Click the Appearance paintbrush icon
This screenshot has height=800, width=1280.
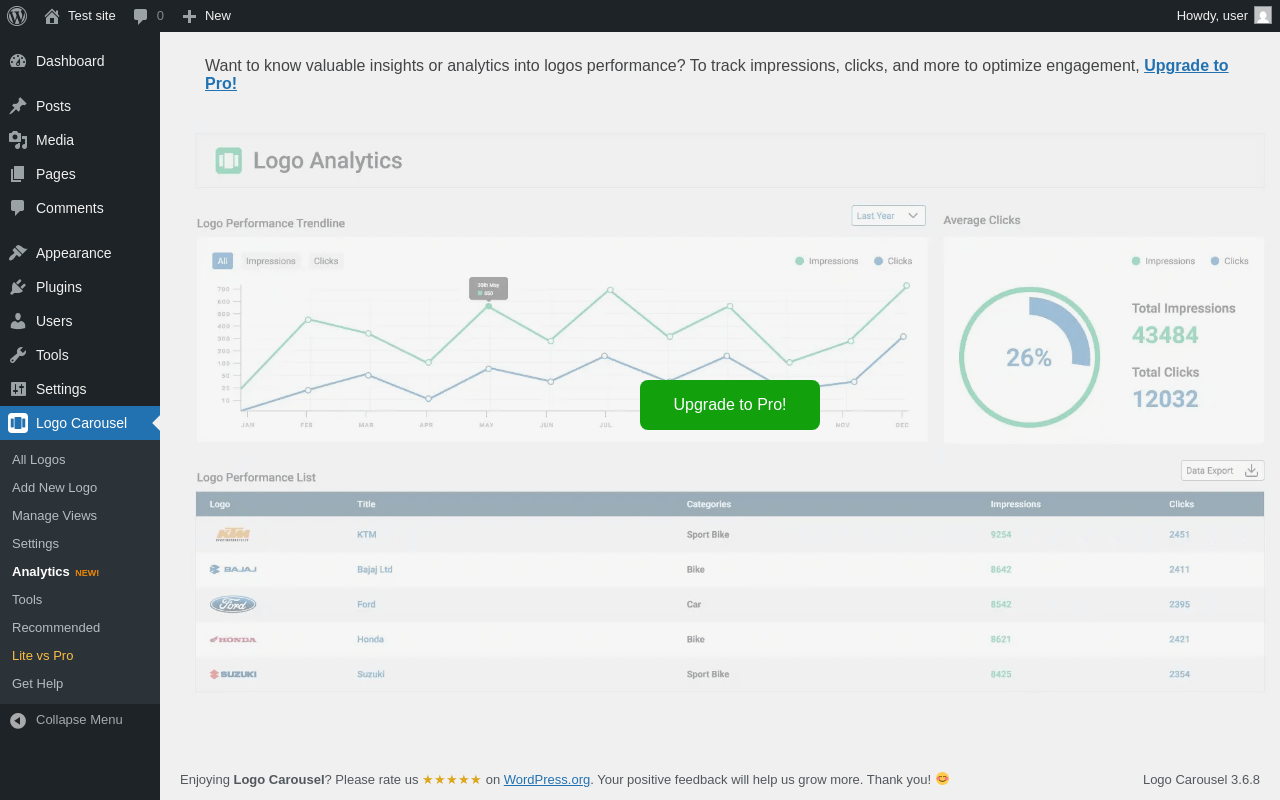[x=18, y=253]
